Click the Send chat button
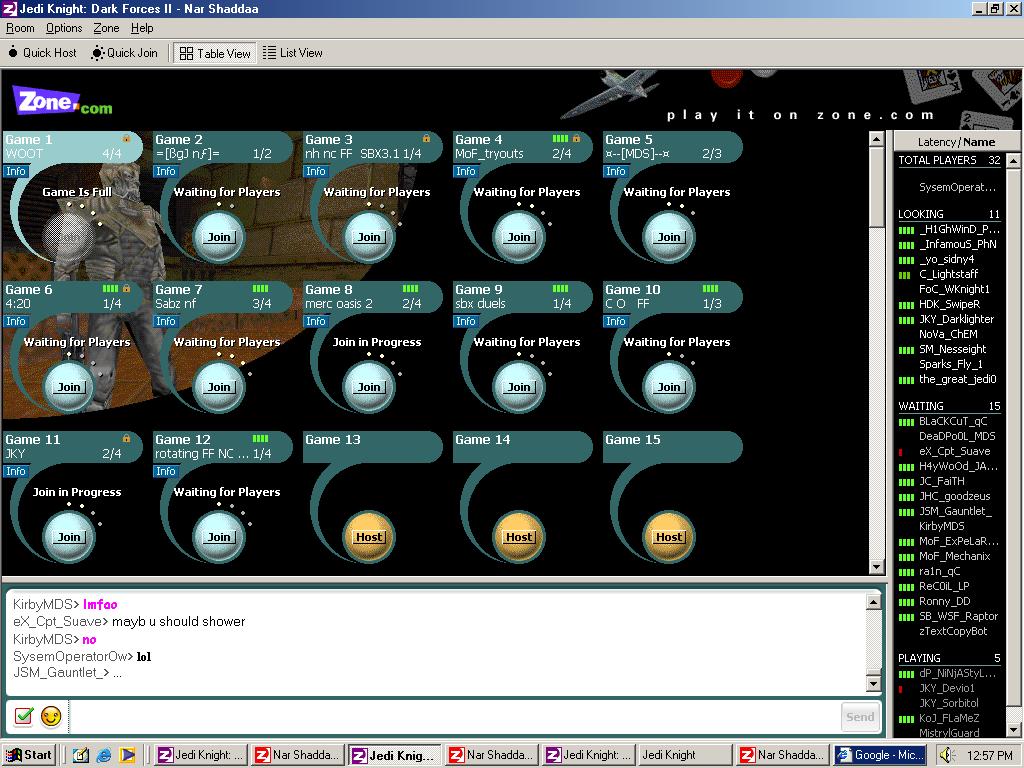Screen dimensions: 1024x768 860,717
